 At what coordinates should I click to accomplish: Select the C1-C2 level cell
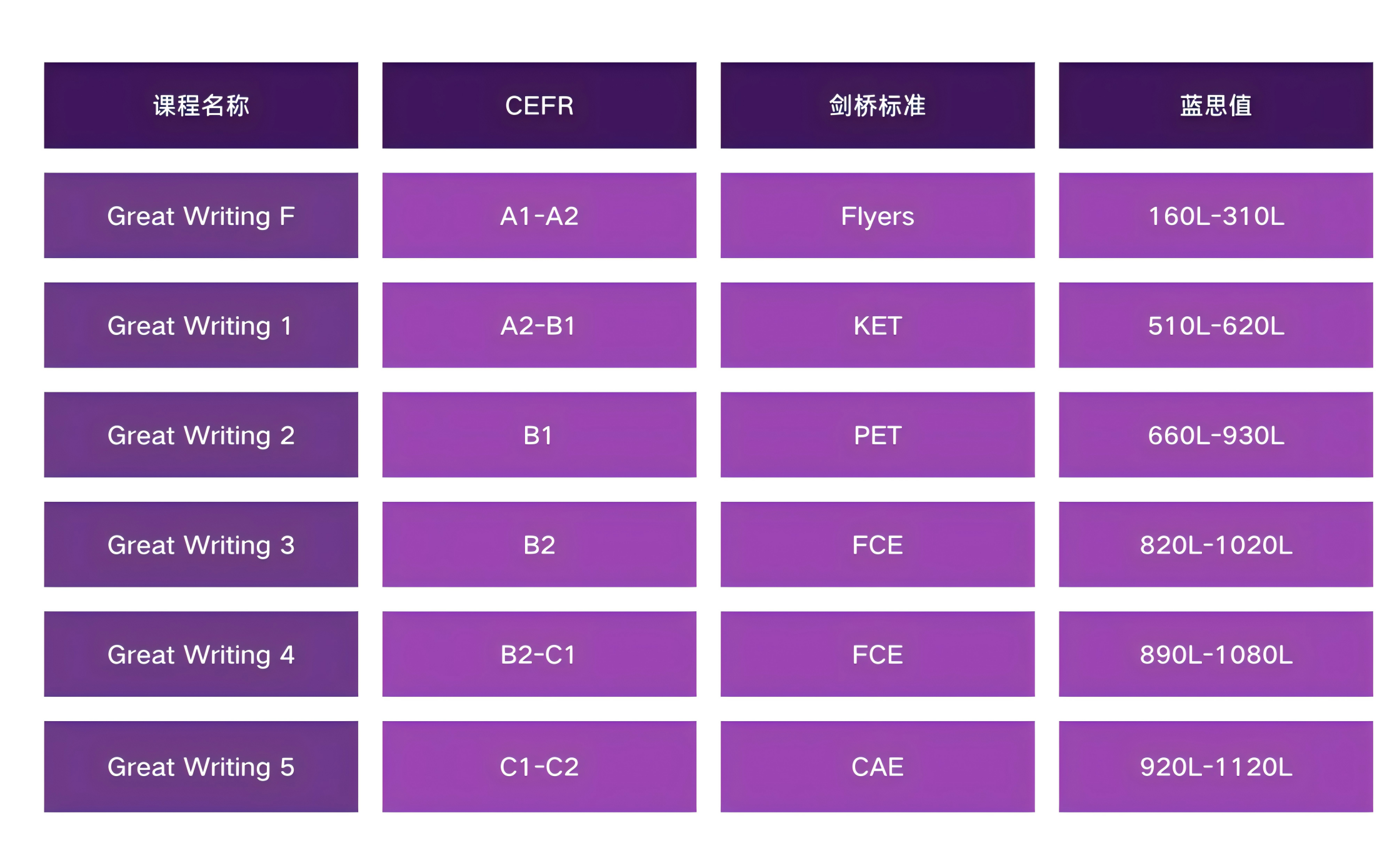[539, 767]
